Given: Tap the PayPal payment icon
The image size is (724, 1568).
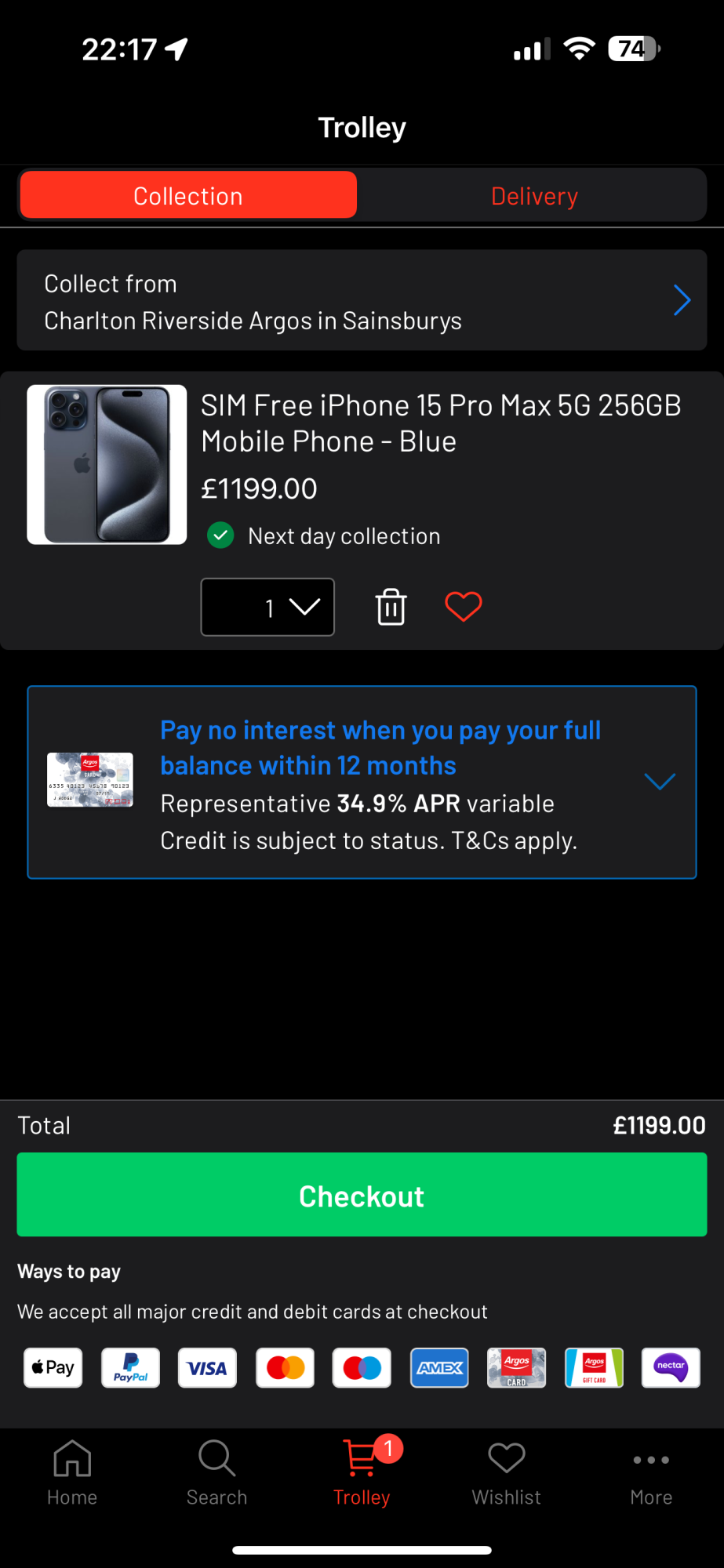Looking at the screenshot, I should coord(130,1368).
